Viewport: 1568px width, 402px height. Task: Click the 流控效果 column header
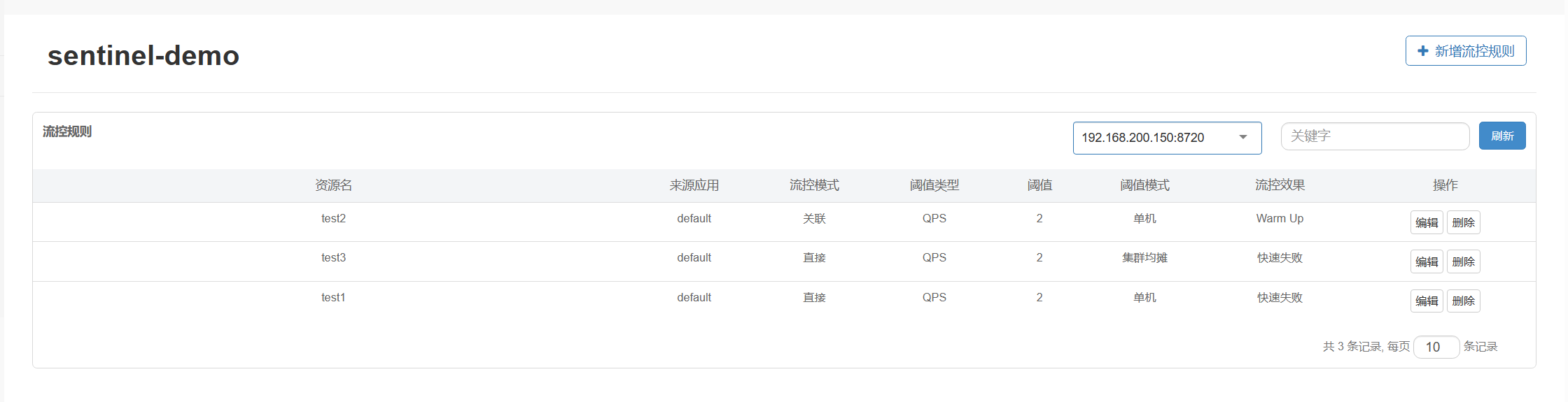pos(1280,185)
